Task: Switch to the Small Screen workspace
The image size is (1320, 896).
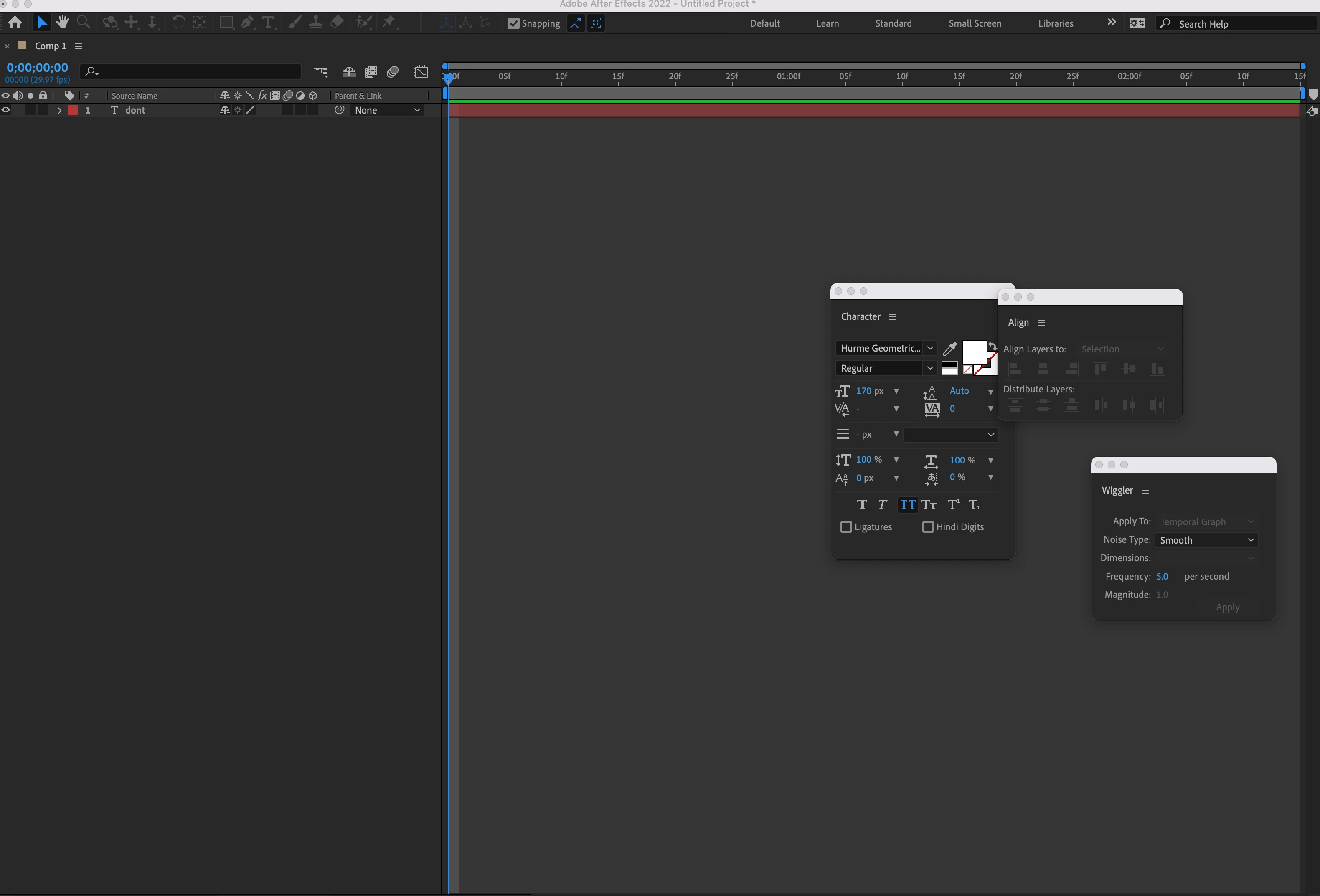Action: (x=975, y=23)
